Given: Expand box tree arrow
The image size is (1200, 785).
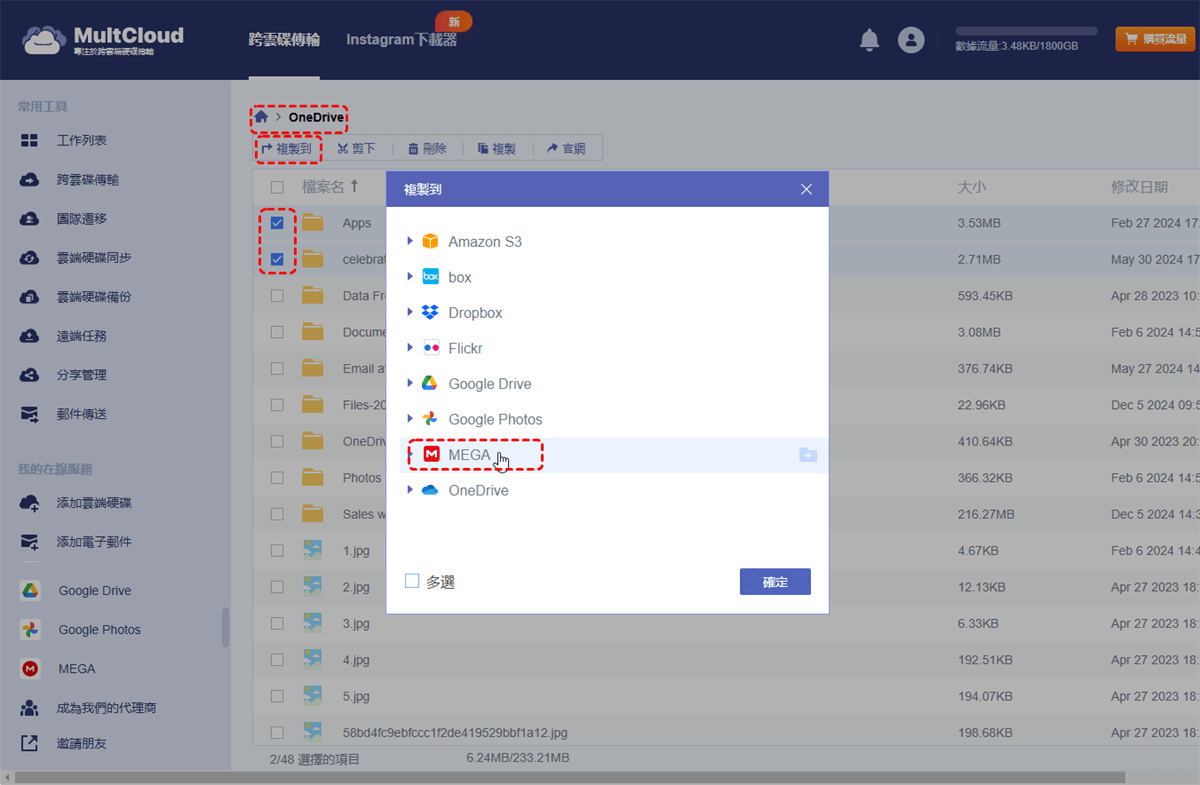Looking at the screenshot, I should click(x=410, y=277).
